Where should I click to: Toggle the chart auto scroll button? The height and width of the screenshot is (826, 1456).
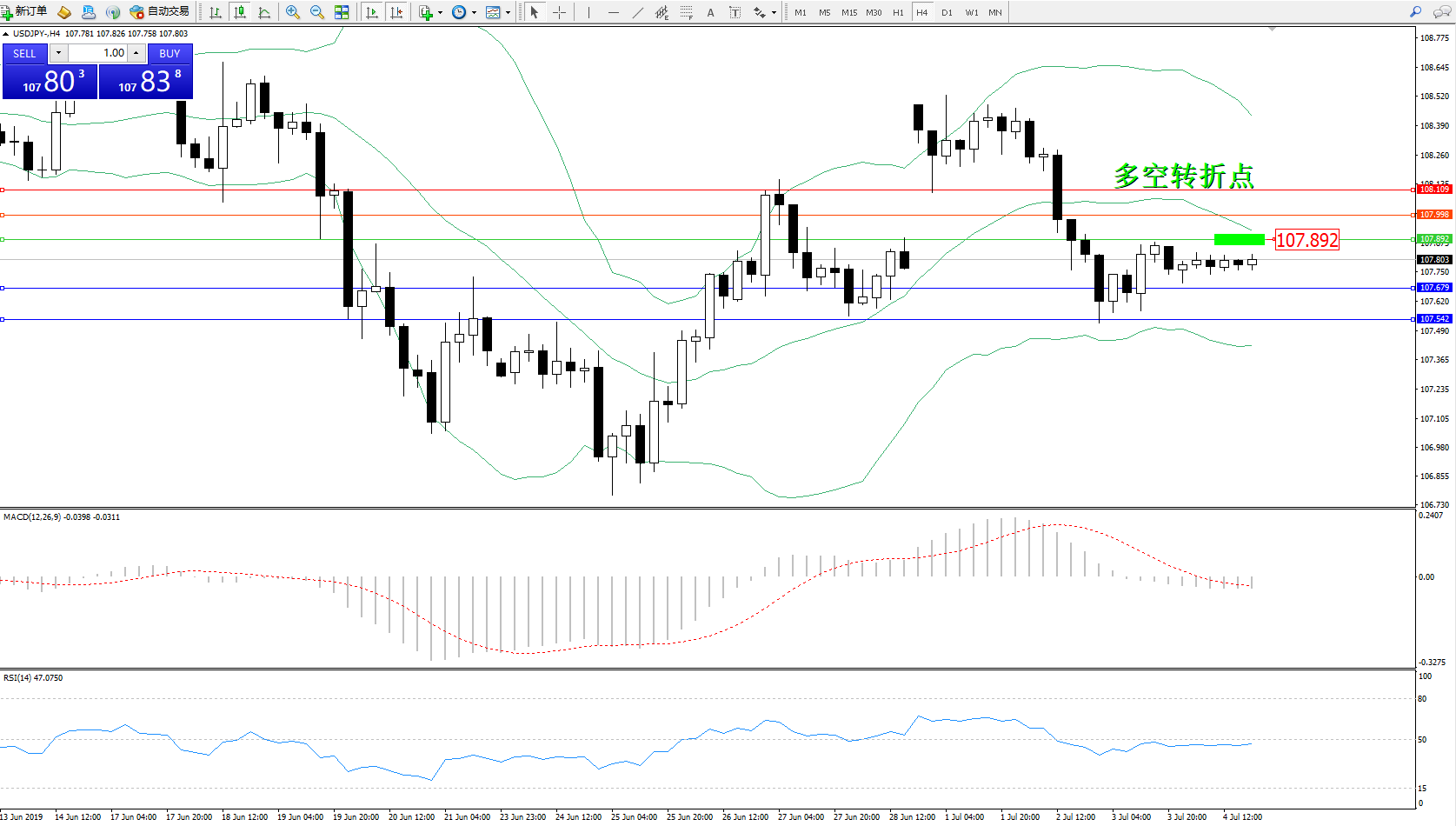point(372,12)
